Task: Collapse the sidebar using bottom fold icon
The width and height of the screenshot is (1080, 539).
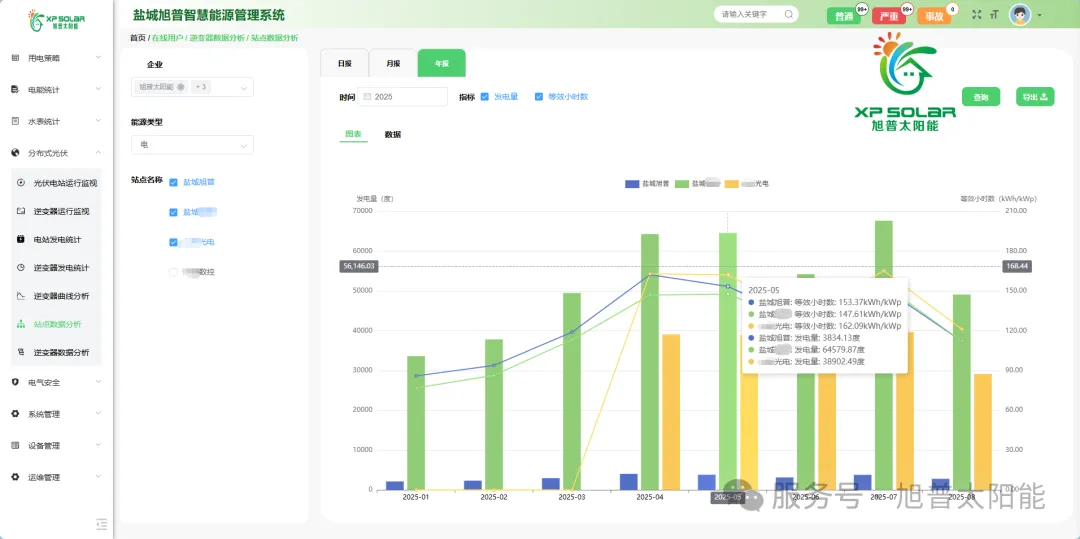Action: click(x=101, y=523)
